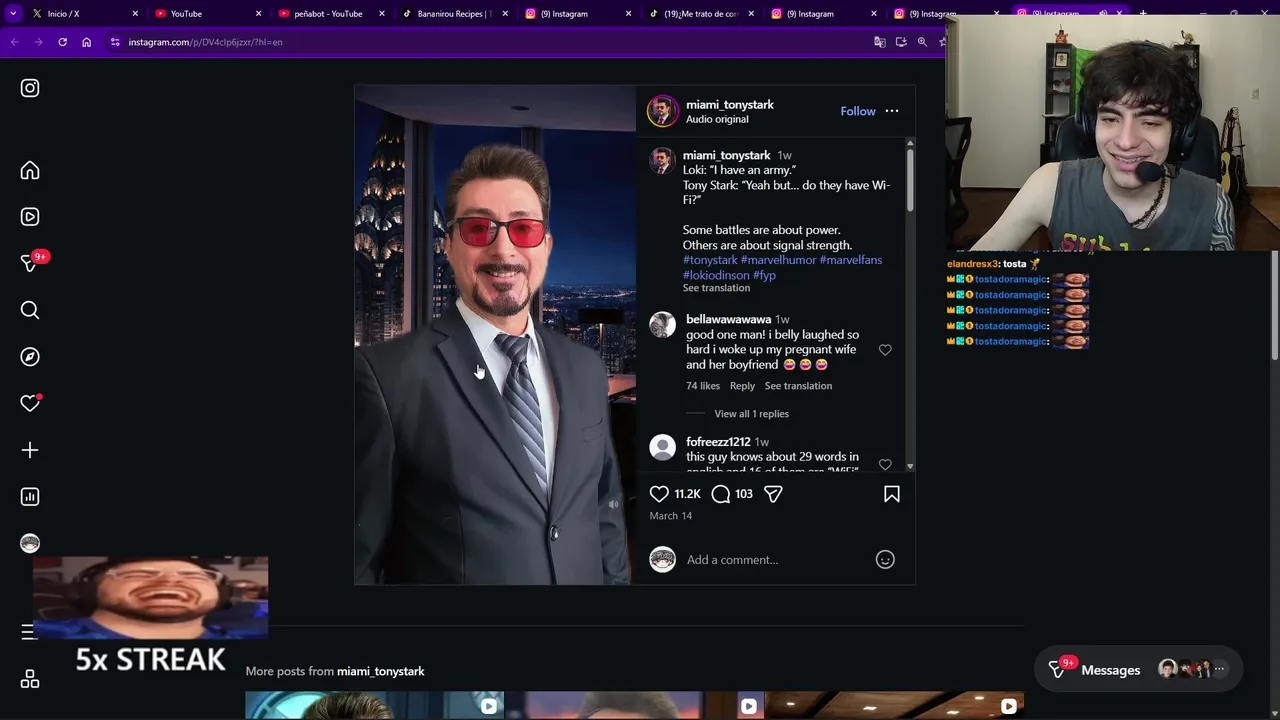Click the Tony Stark video post
The height and width of the screenshot is (720, 1280).
coord(495,335)
